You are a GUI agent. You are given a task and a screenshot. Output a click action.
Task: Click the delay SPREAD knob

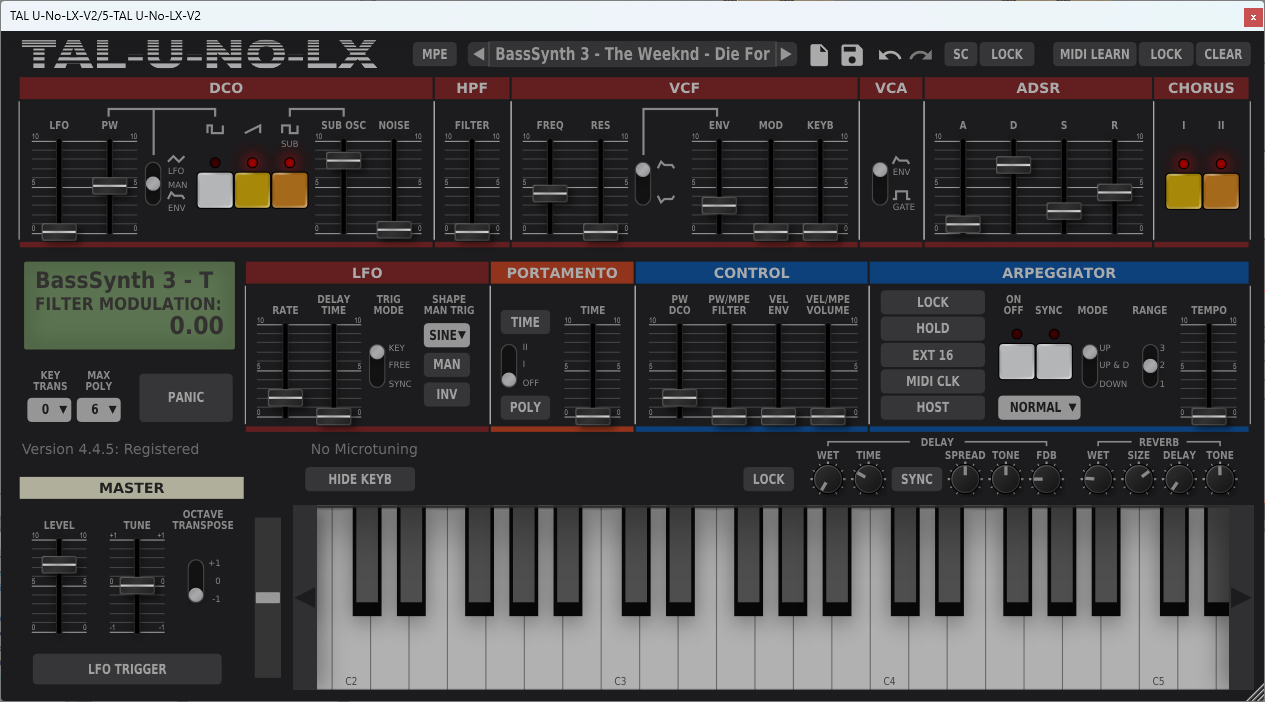(965, 481)
